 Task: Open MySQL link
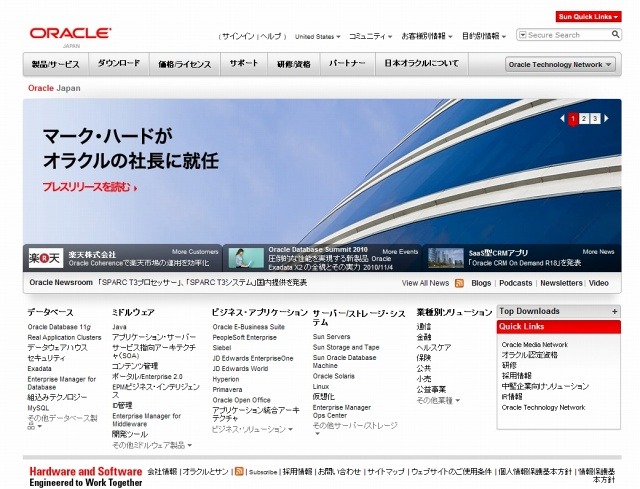point(38,408)
